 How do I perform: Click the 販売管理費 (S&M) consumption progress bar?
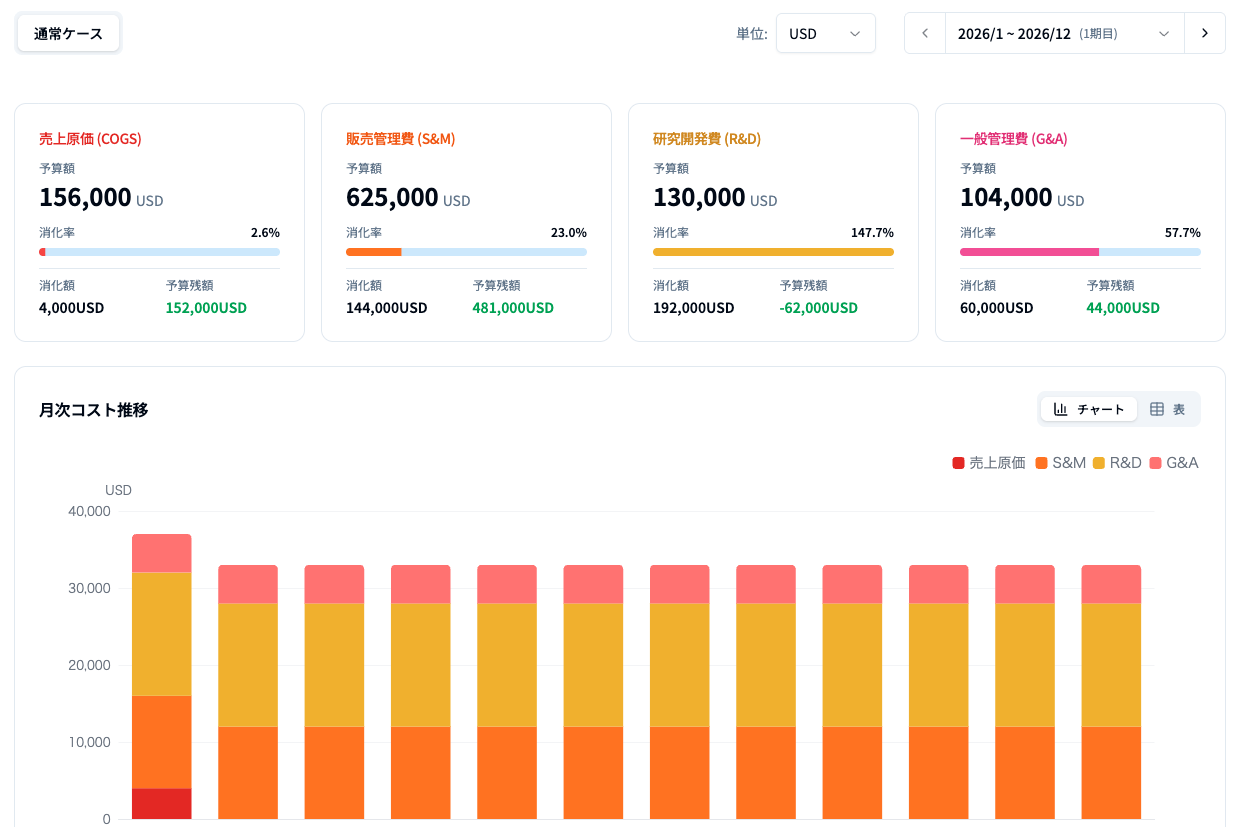coord(466,252)
